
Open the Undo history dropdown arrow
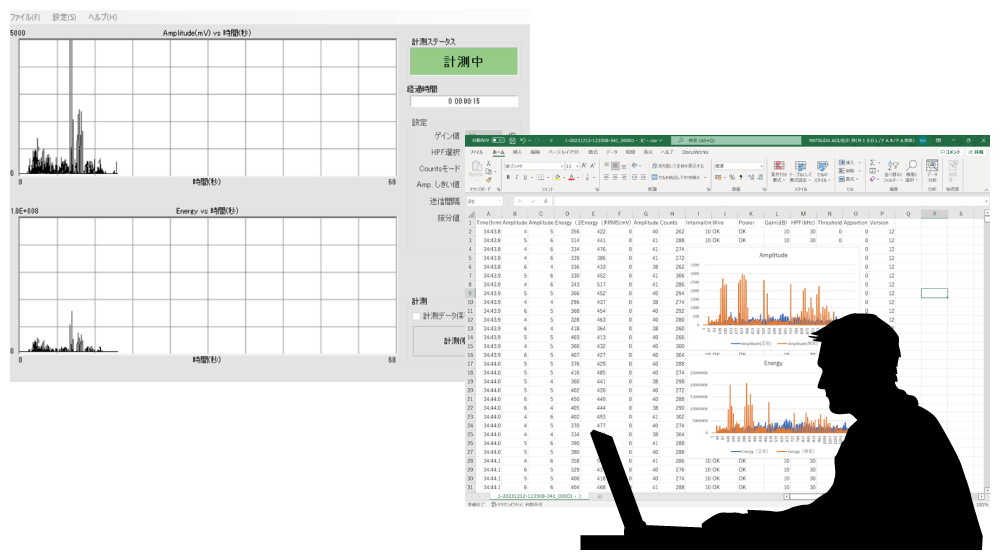pos(530,141)
